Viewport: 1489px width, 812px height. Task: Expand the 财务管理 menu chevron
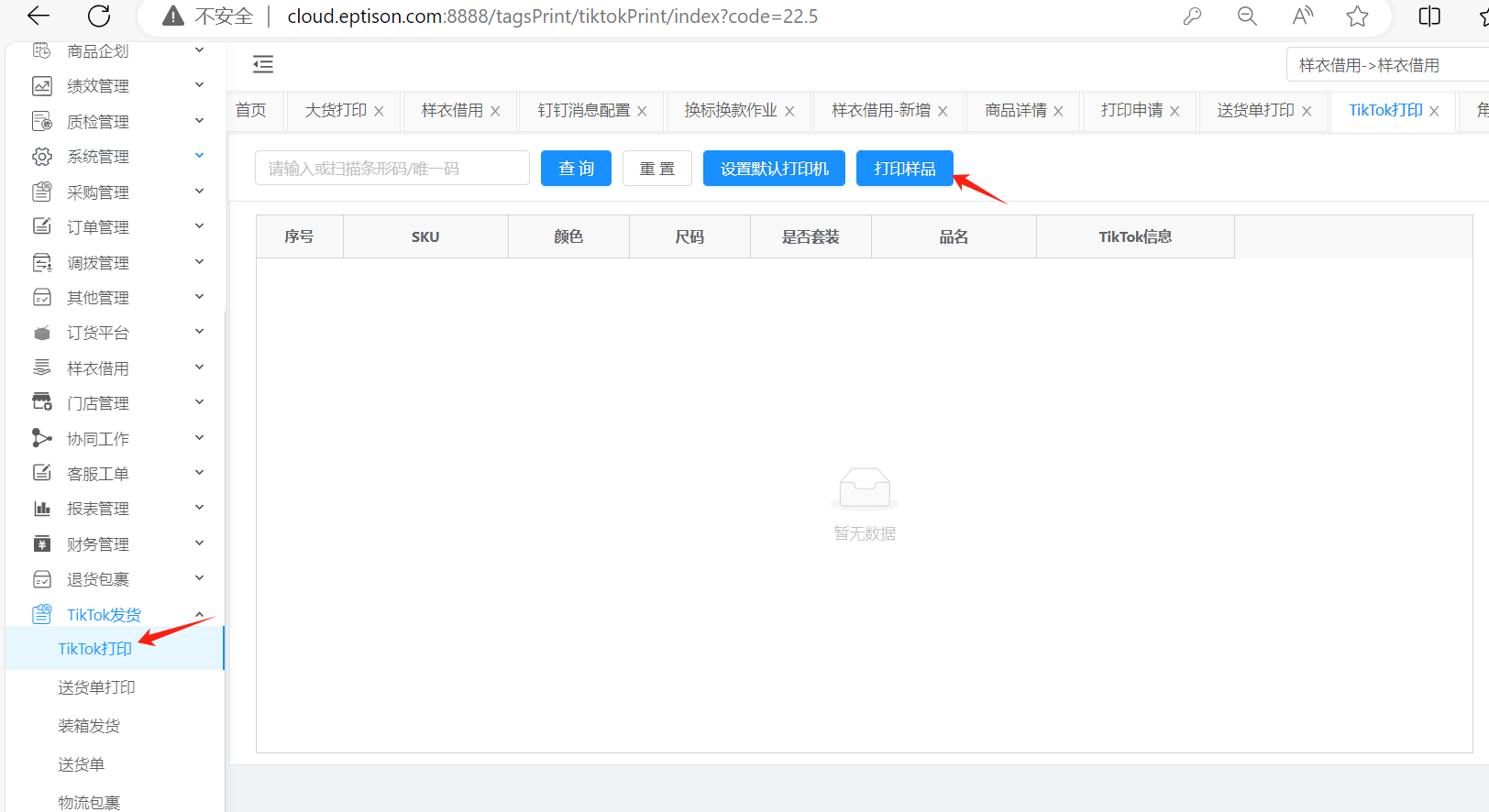pos(199,543)
